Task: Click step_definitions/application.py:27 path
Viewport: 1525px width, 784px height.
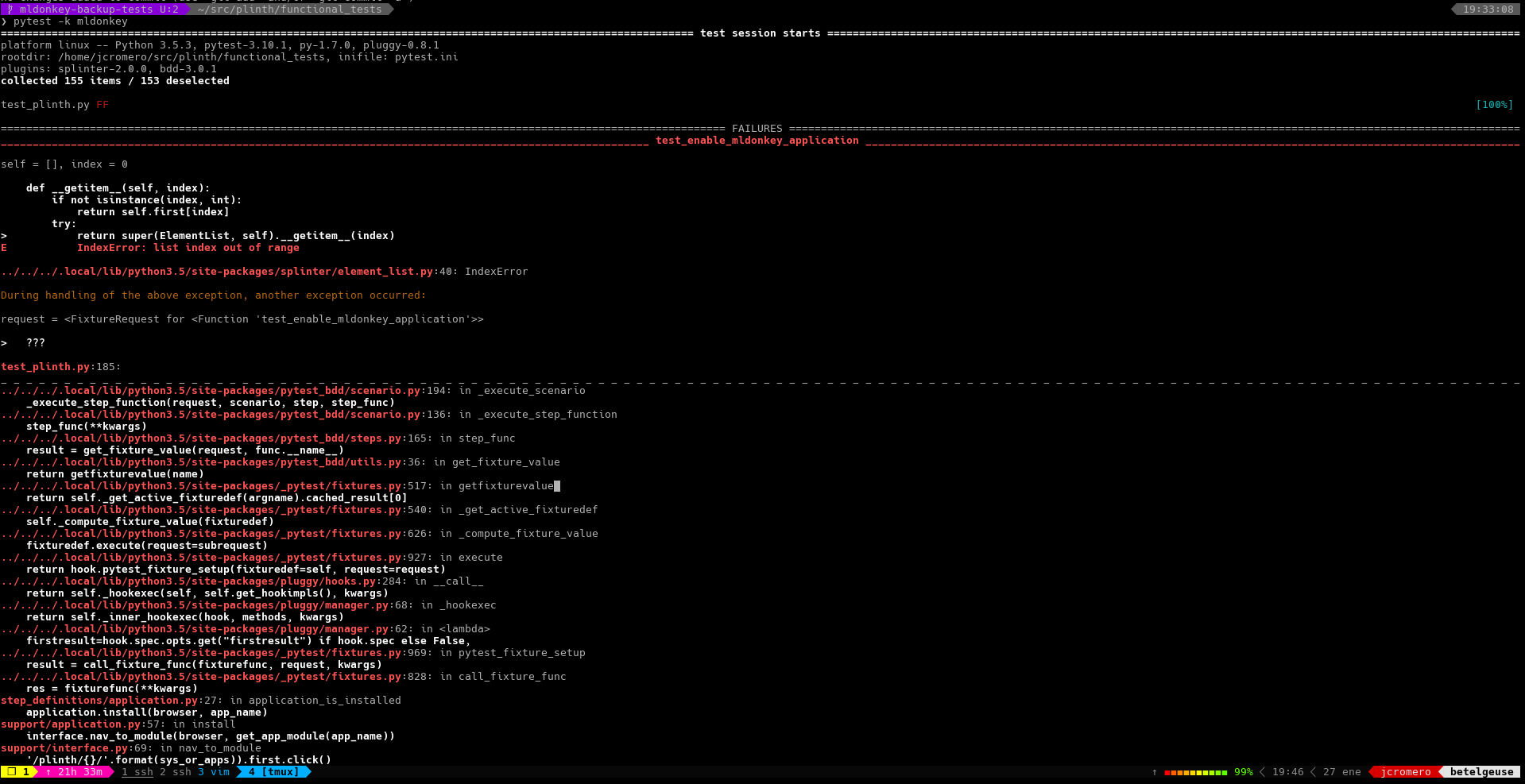Action: [x=112, y=701]
